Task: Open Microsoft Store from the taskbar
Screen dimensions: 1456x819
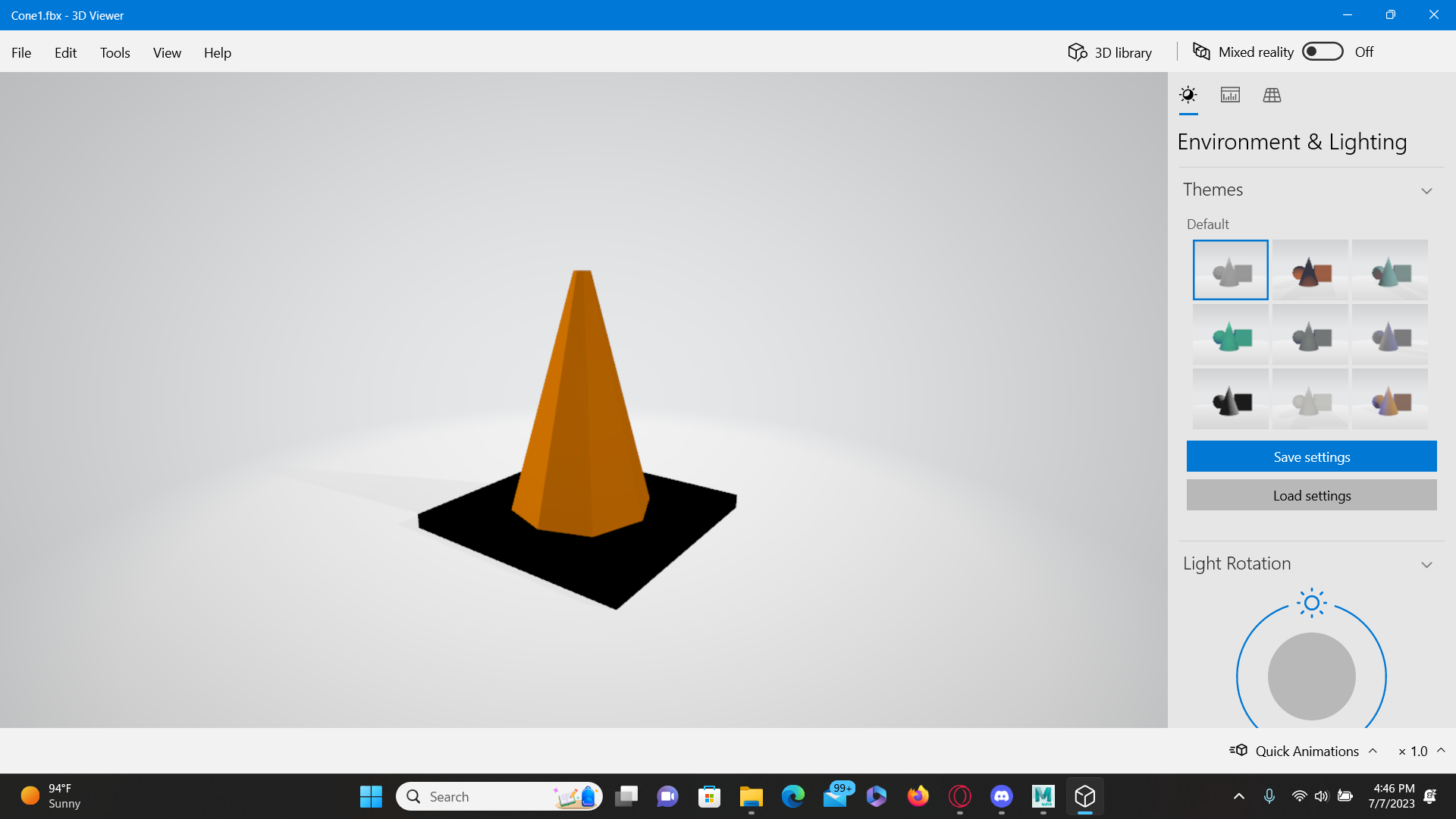Action: click(709, 796)
